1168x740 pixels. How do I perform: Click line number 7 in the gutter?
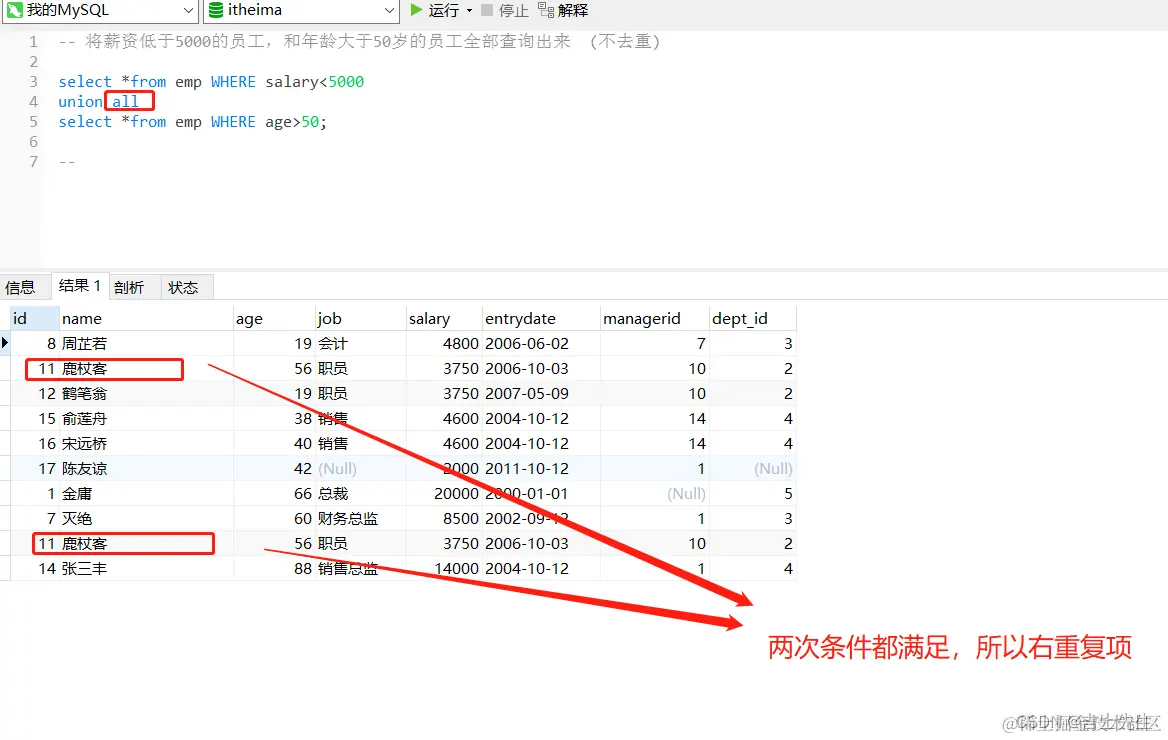(x=33, y=162)
